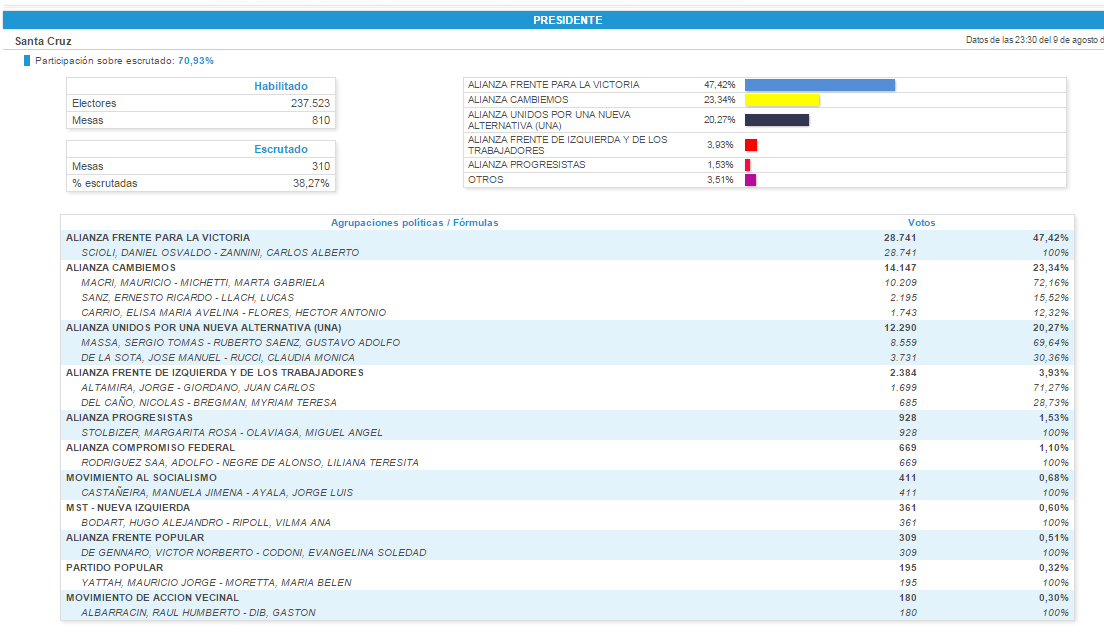Click Del Caño's 28,73% share

point(1050,403)
